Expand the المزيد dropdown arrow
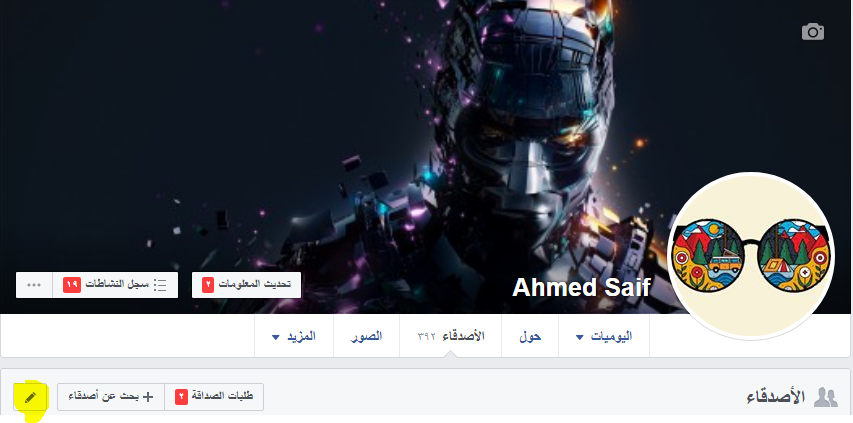This screenshot has height=423, width=853. [275, 337]
